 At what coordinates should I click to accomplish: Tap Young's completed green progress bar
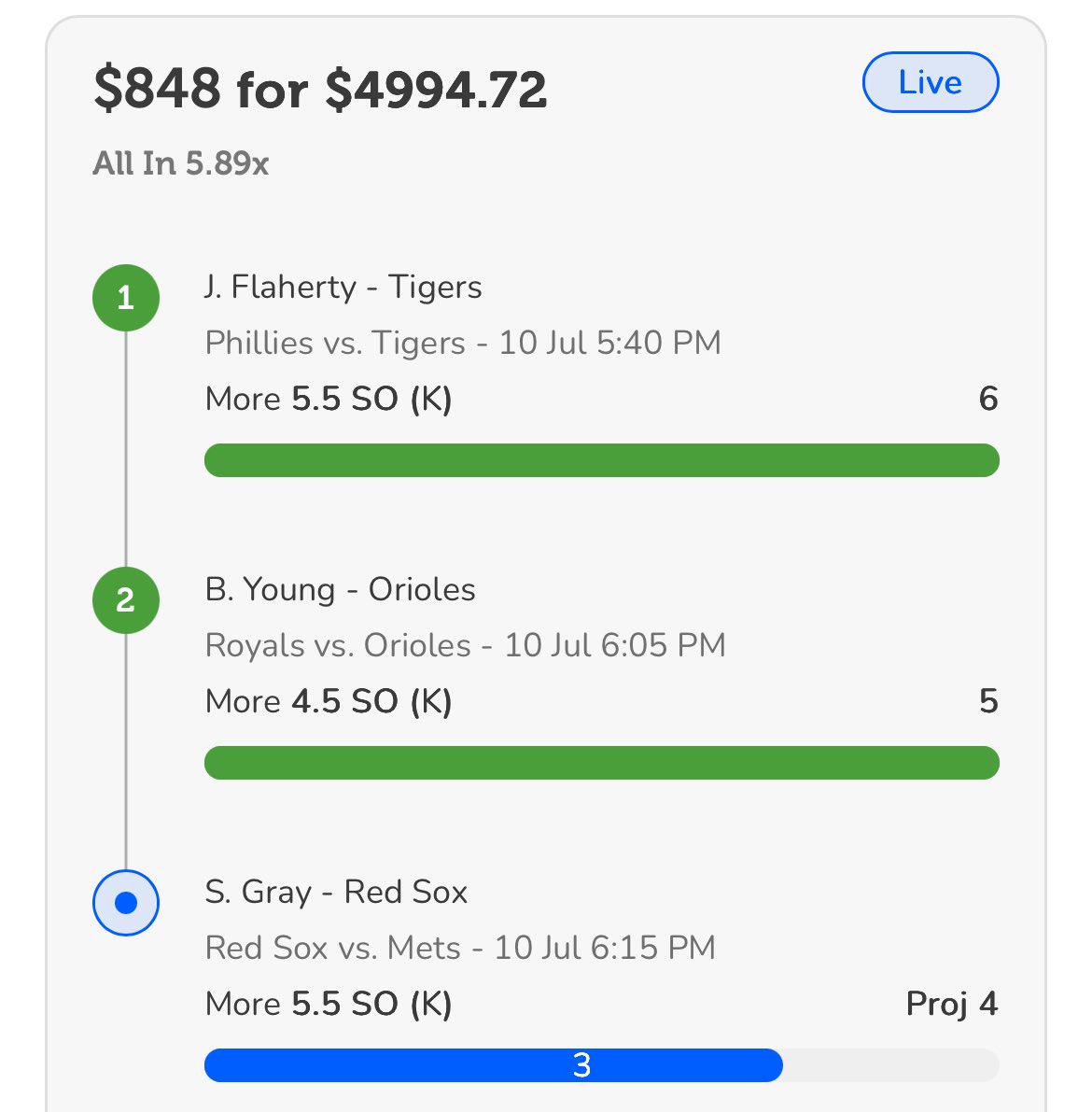pyautogui.click(x=602, y=763)
